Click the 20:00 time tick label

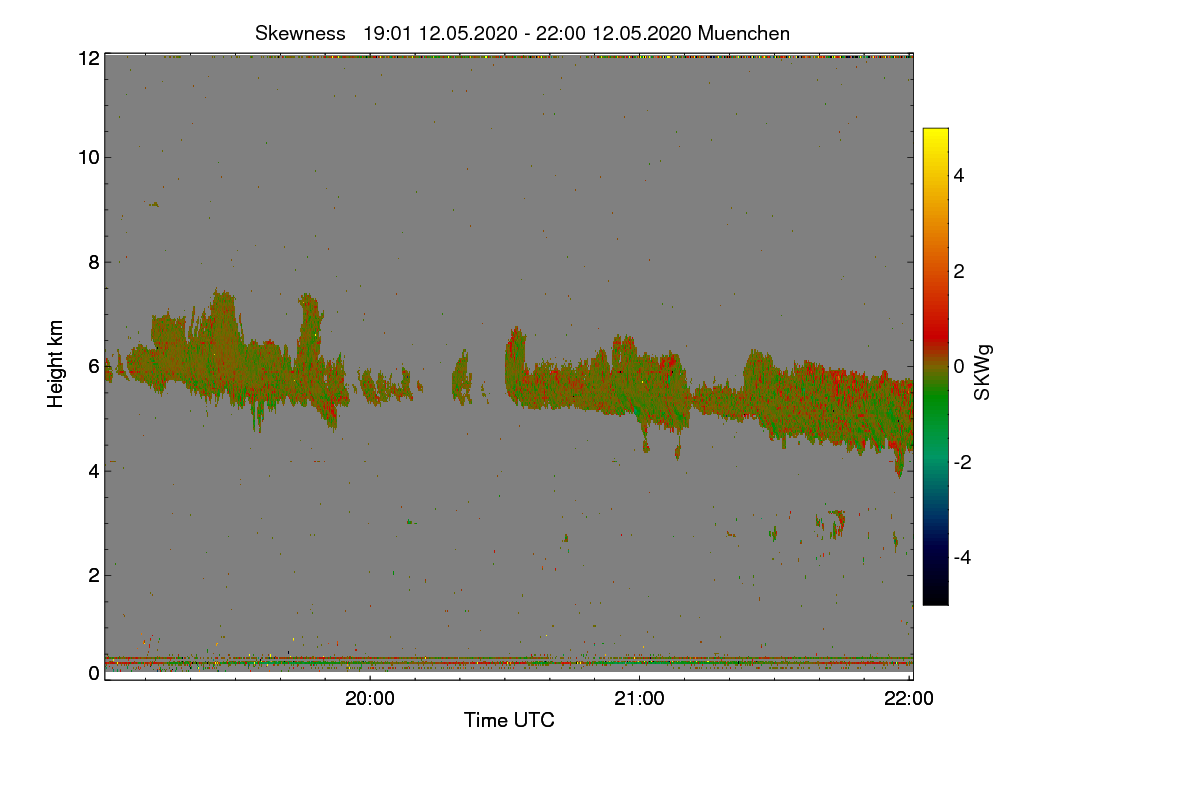(370, 700)
